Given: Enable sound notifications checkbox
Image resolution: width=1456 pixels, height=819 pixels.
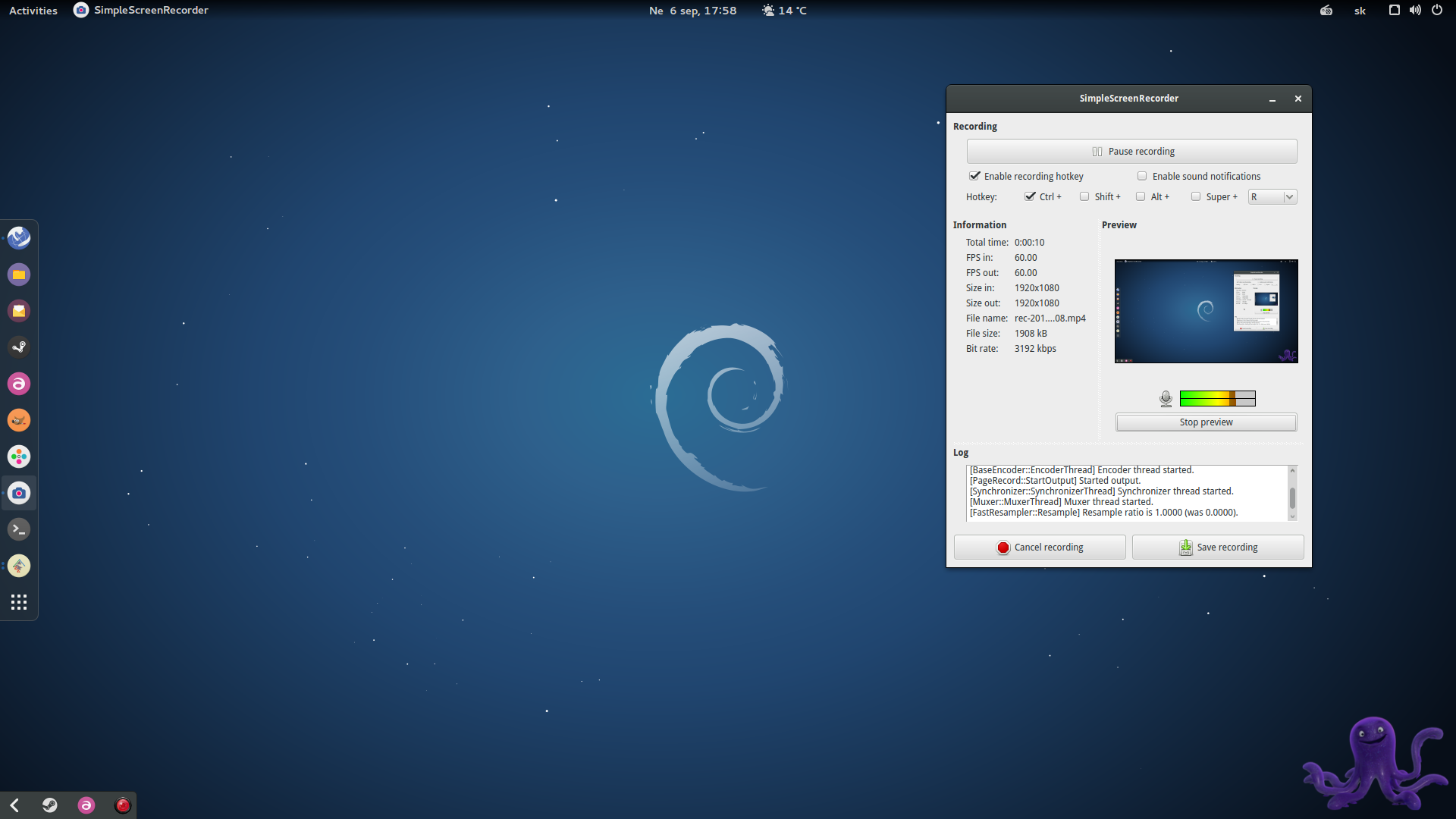Looking at the screenshot, I should [1142, 176].
